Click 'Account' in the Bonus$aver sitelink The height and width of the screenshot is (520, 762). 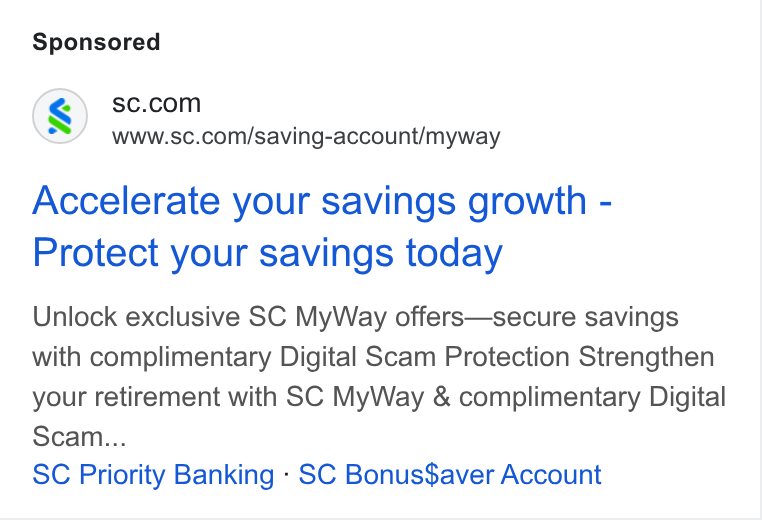coord(552,474)
